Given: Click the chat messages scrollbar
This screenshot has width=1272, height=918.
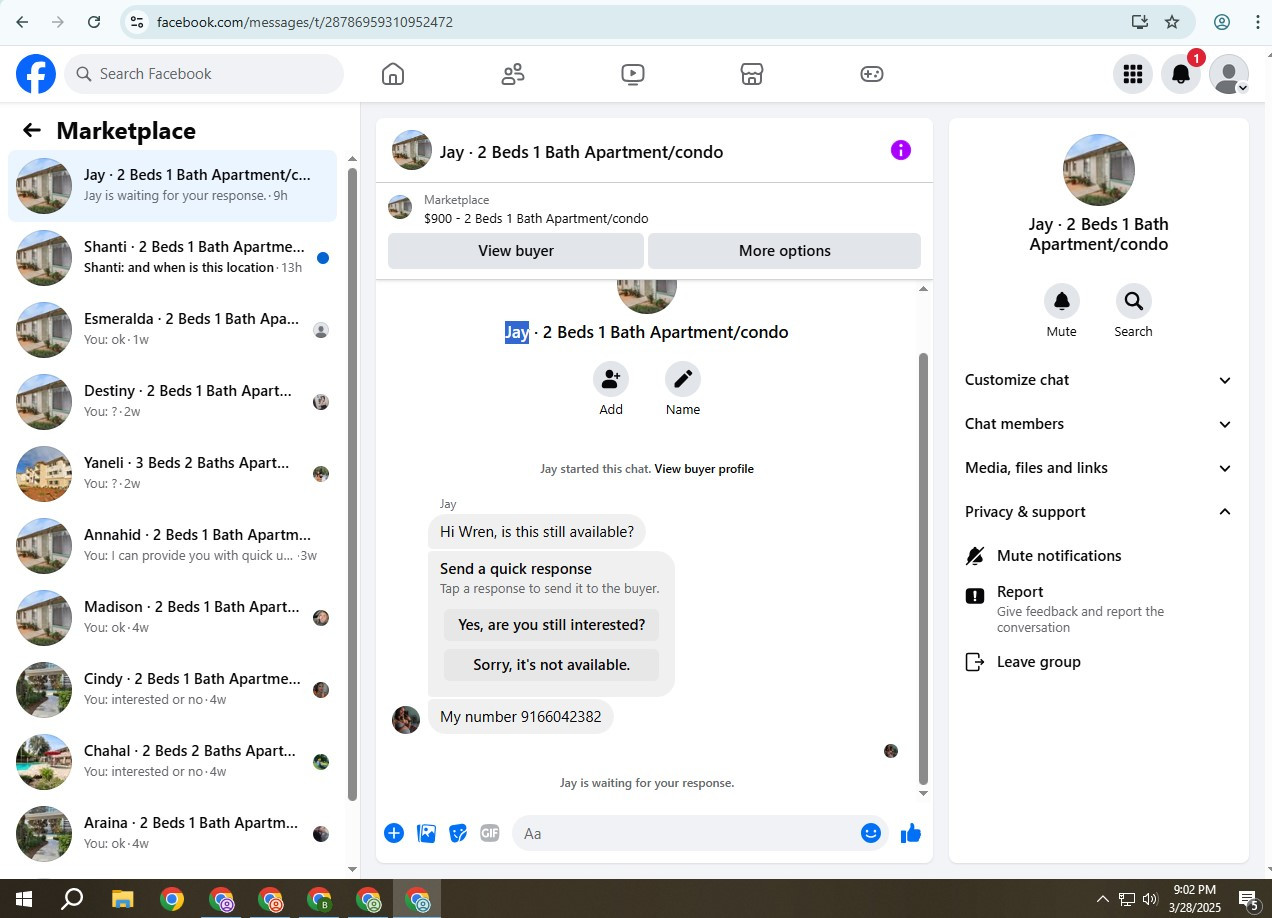Looking at the screenshot, I should click(x=923, y=568).
